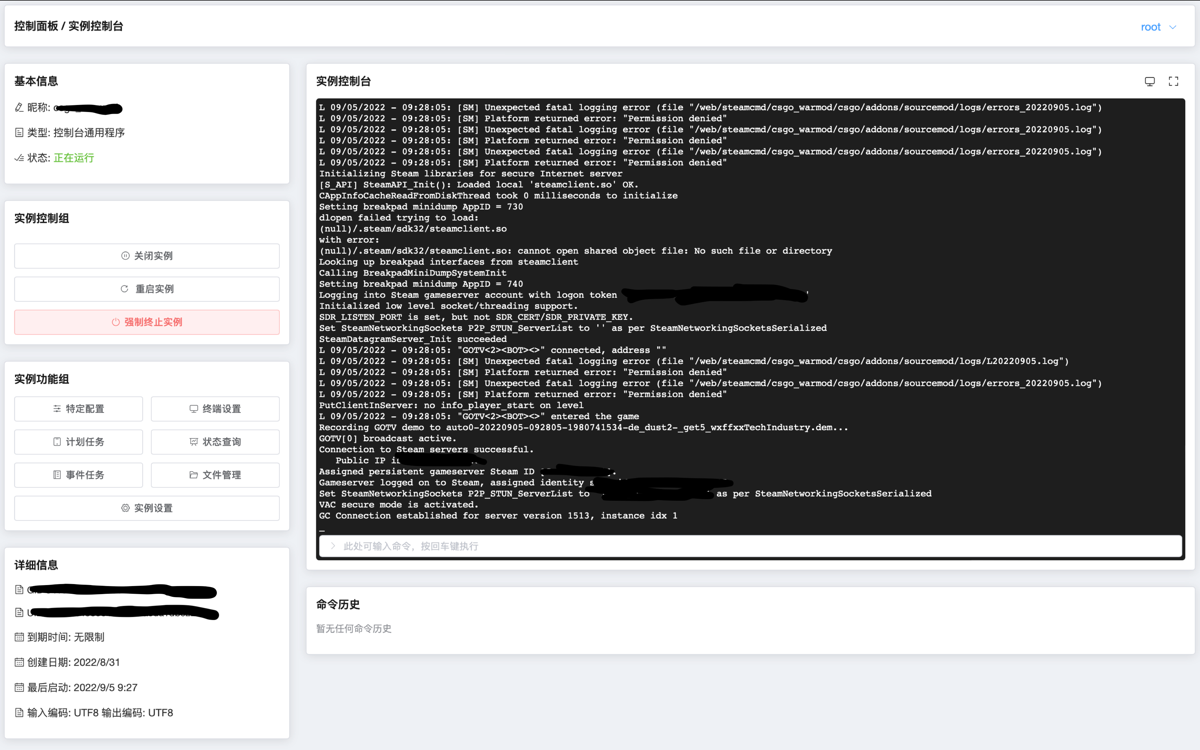Click the 创建日期: 2022/8/31 text
The image size is (1200, 750).
click(73, 662)
